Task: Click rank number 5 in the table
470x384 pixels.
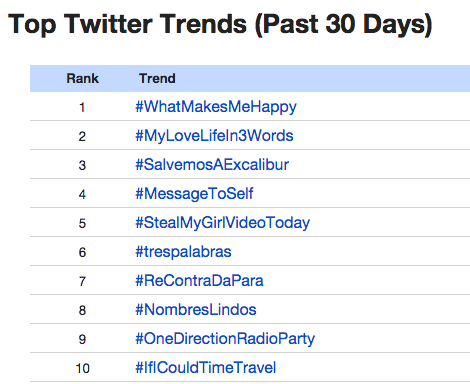Action: tap(82, 223)
